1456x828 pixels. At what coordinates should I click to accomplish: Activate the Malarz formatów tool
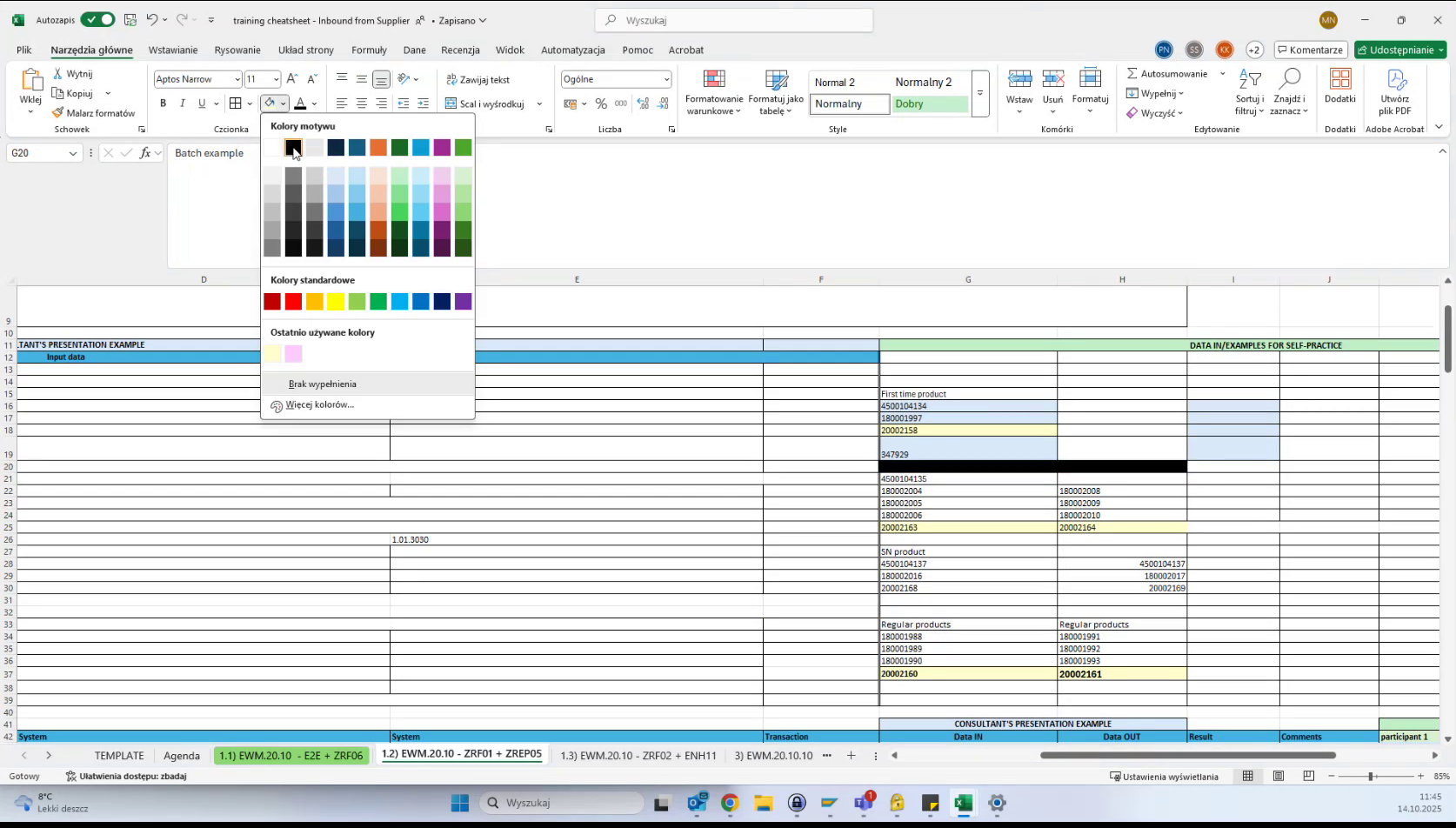click(x=94, y=112)
